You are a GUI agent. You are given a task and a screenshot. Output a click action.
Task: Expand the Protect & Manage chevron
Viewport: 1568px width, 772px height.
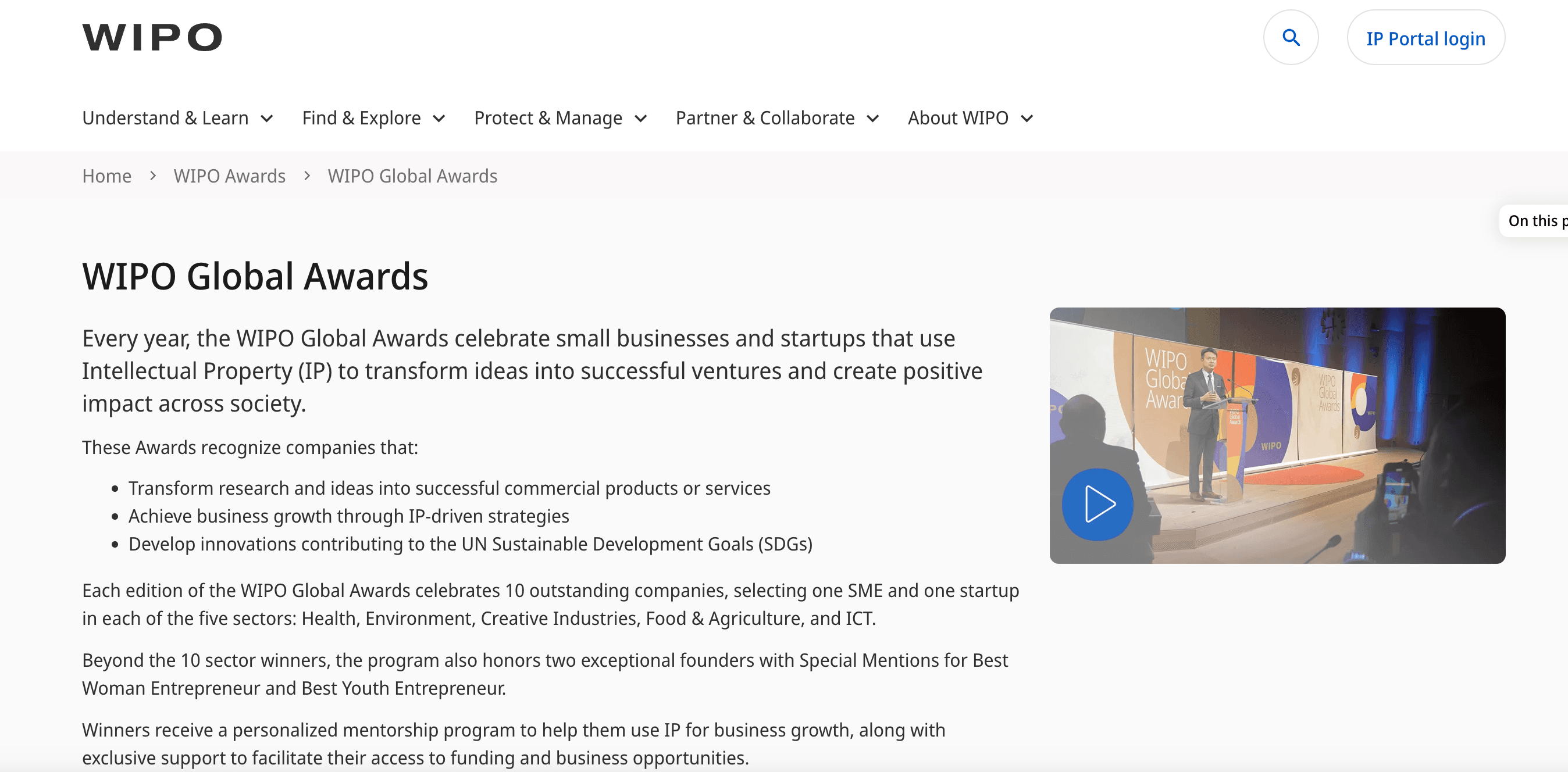[640, 119]
